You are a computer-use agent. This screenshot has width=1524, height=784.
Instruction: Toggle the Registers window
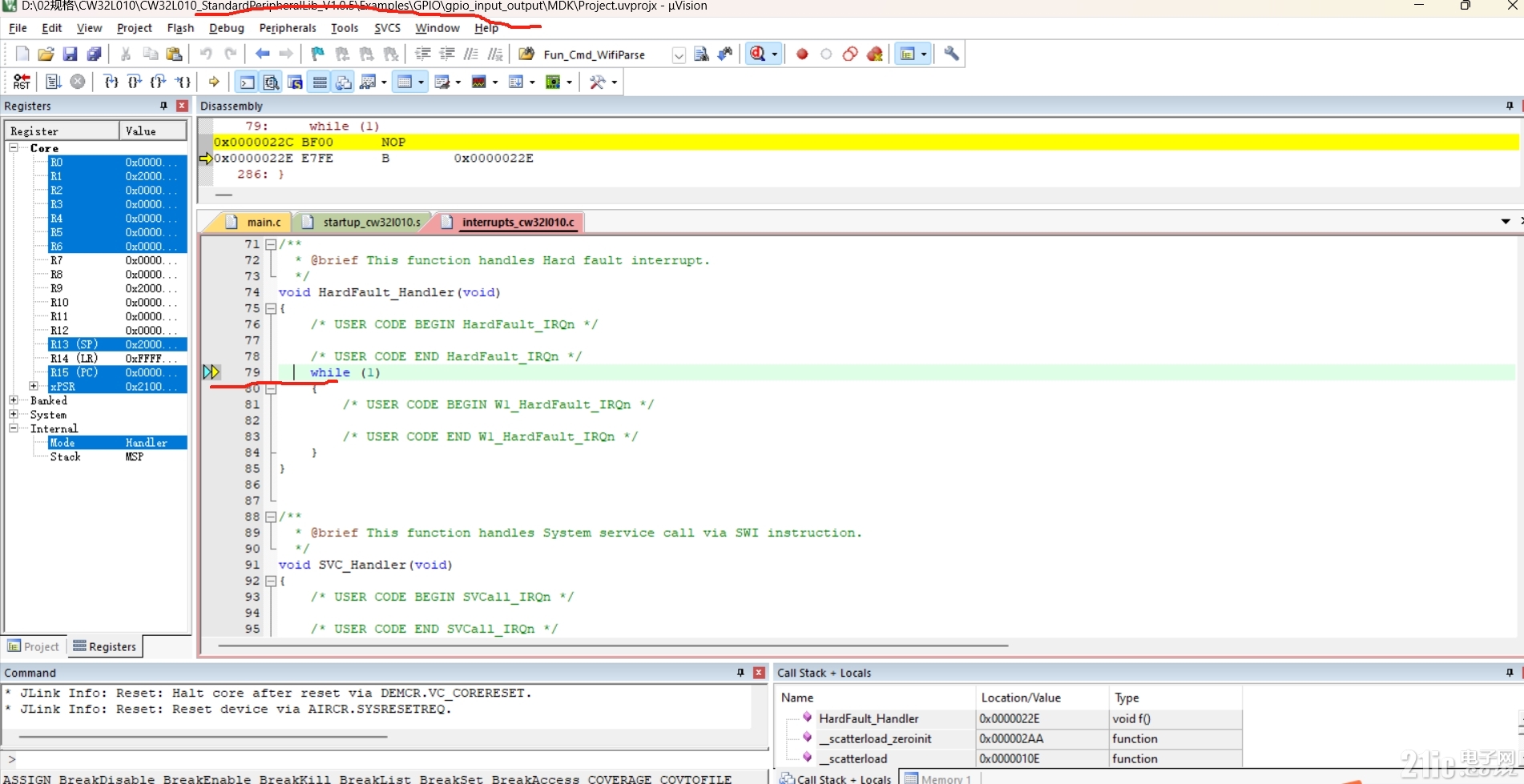320,82
